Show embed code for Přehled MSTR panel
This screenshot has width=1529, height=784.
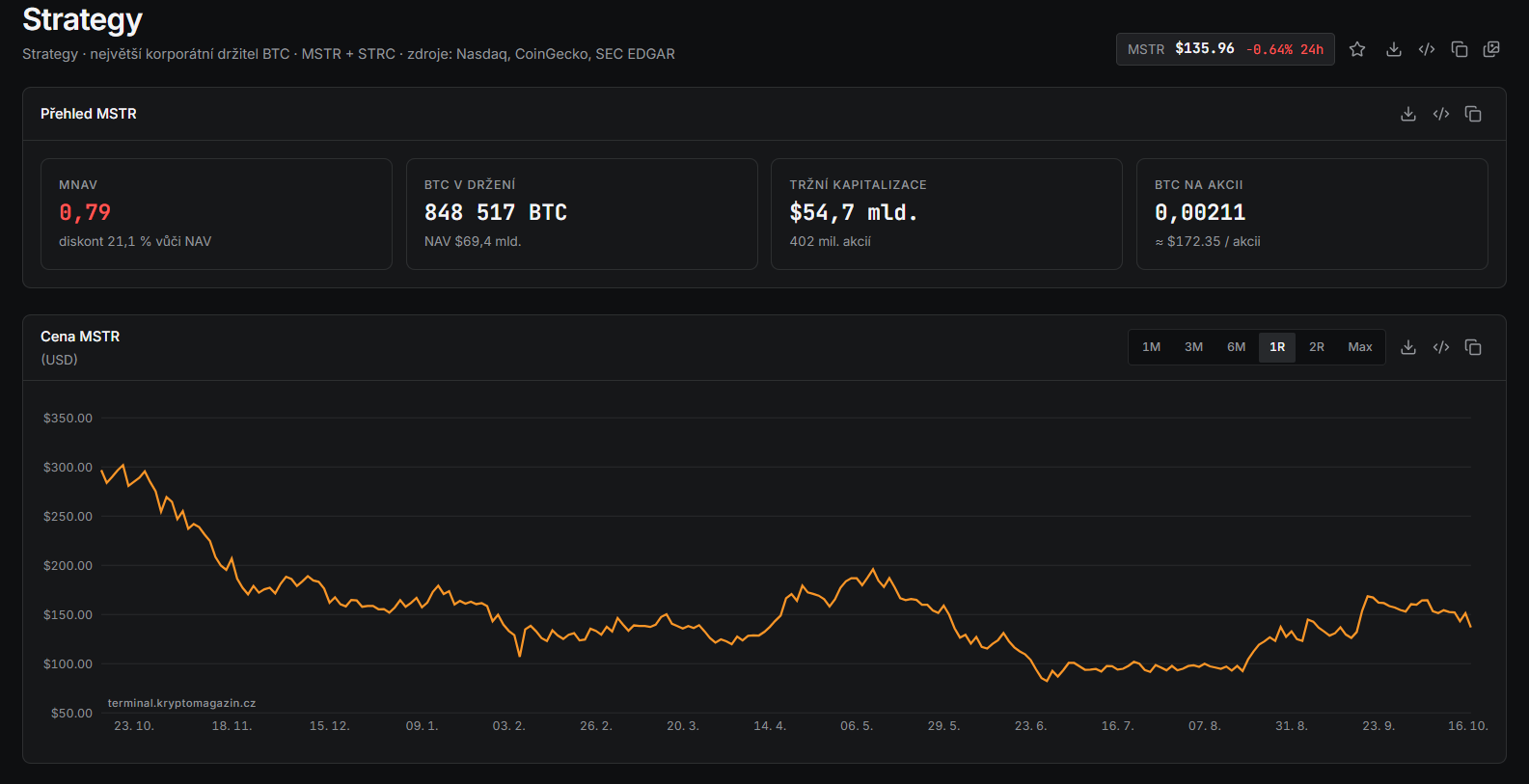point(1441,114)
